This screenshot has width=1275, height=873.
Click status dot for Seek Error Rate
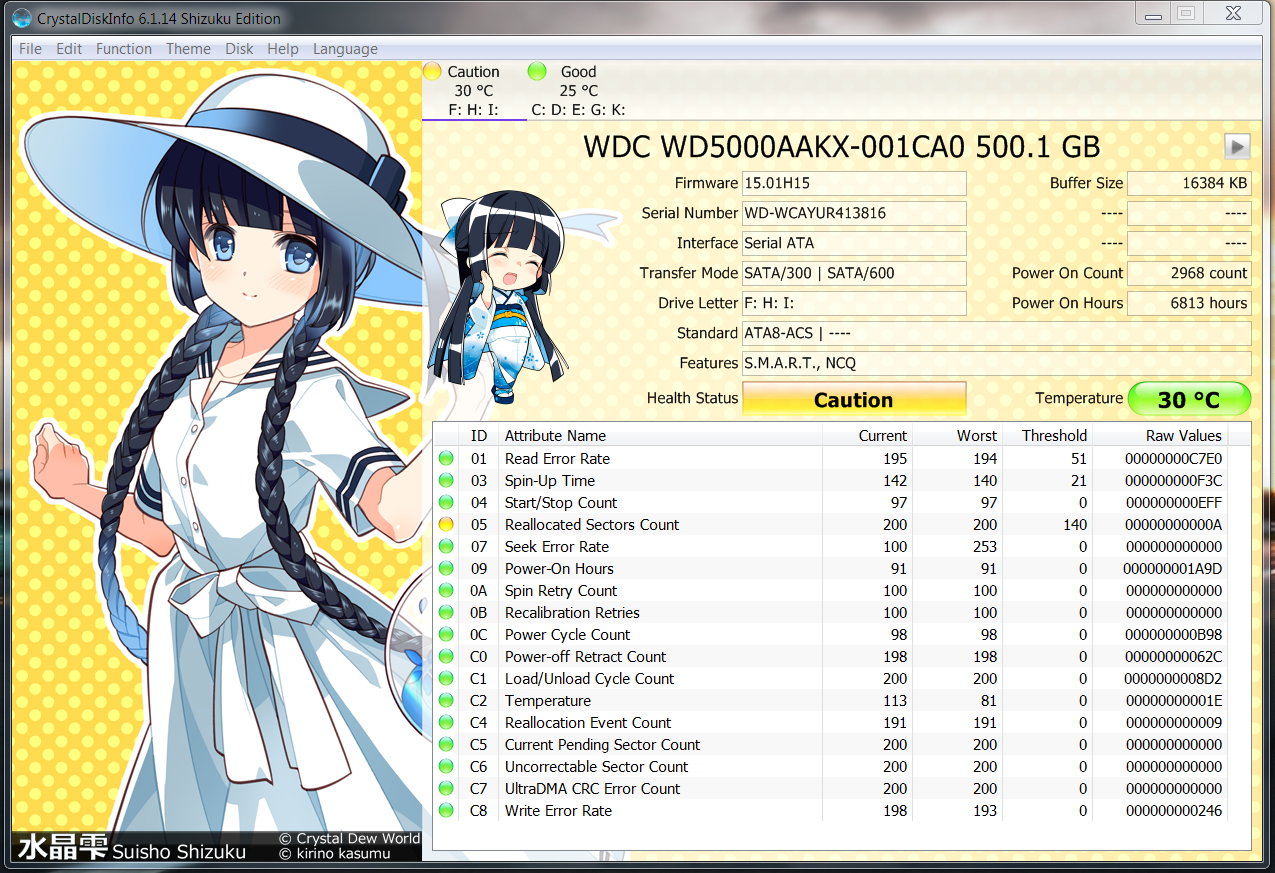[x=446, y=547]
